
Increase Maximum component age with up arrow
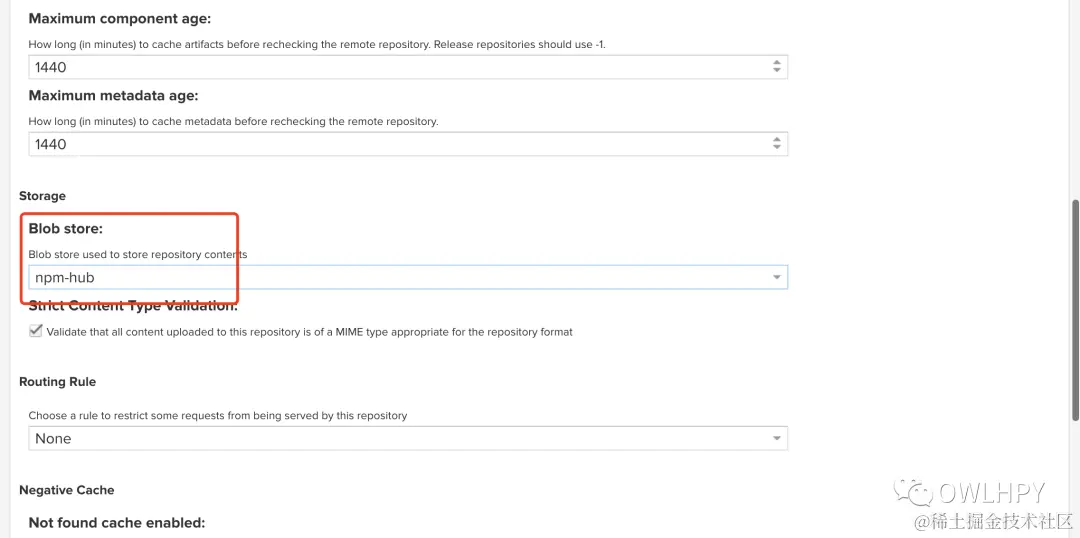777,63
